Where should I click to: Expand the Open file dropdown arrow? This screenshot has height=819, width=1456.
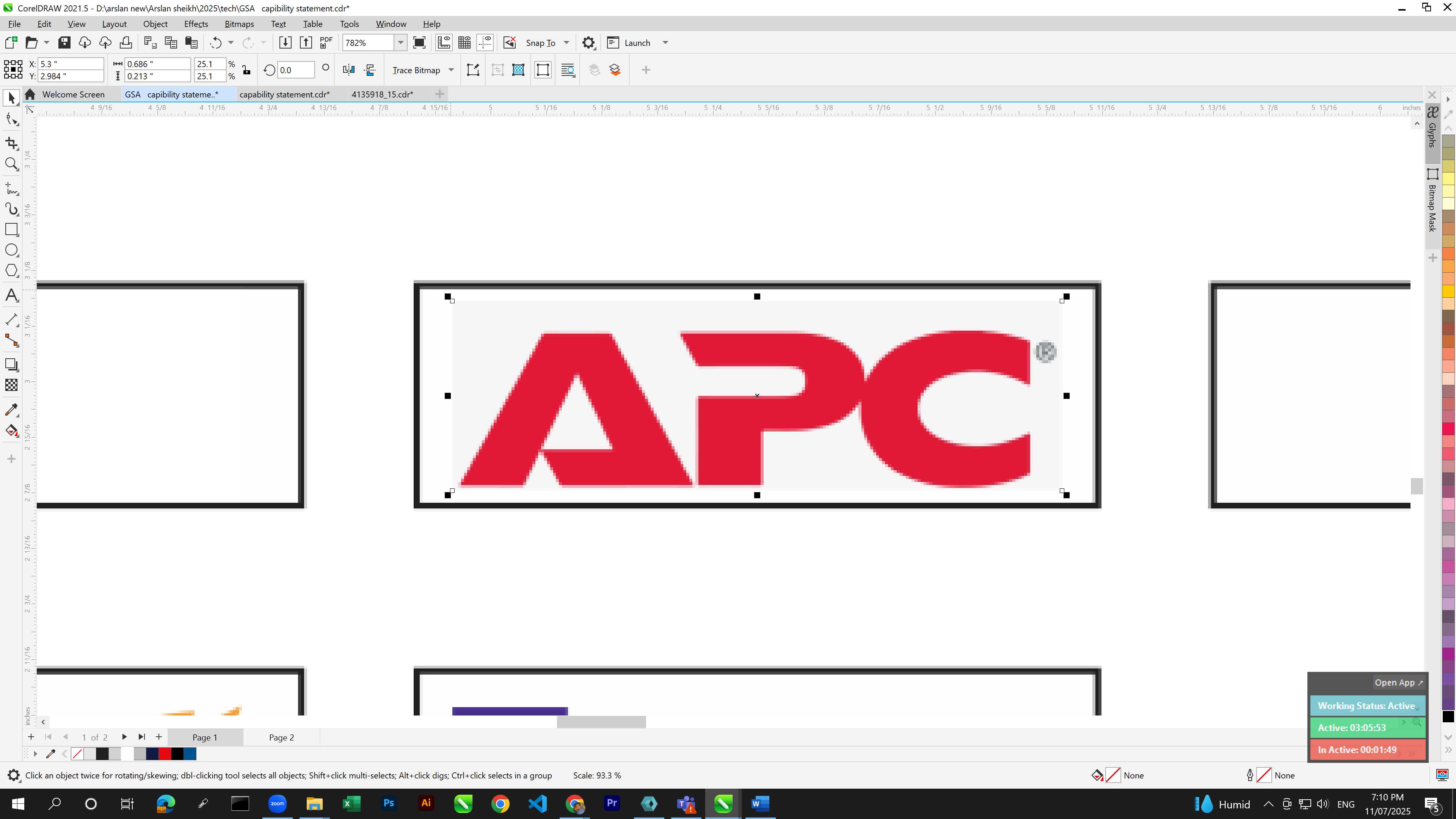point(46,43)
